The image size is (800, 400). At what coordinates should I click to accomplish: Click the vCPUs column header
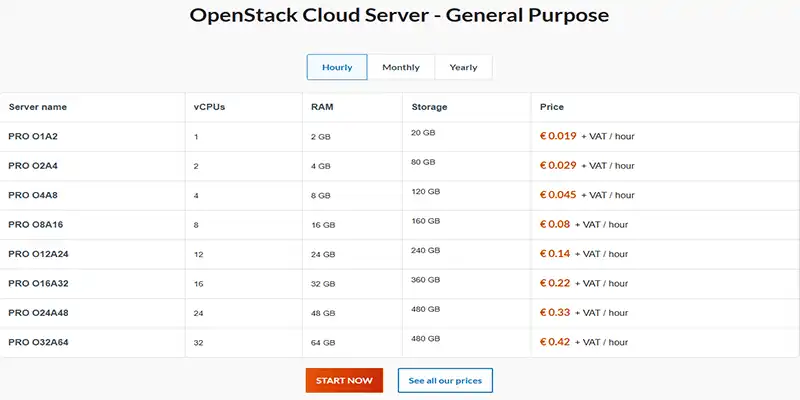[209, 107]
